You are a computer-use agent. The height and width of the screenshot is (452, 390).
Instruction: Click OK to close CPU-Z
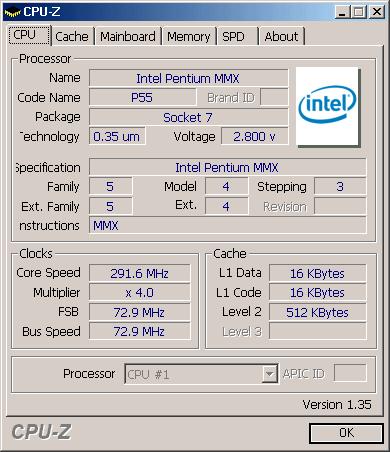coord(346,433)
